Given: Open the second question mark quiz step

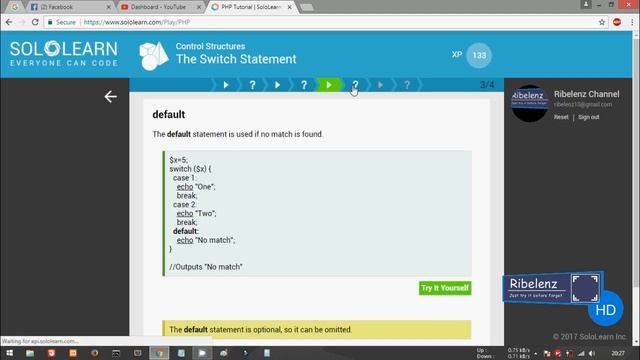Looking at the screenshot, I should click(x=304, y=85).
